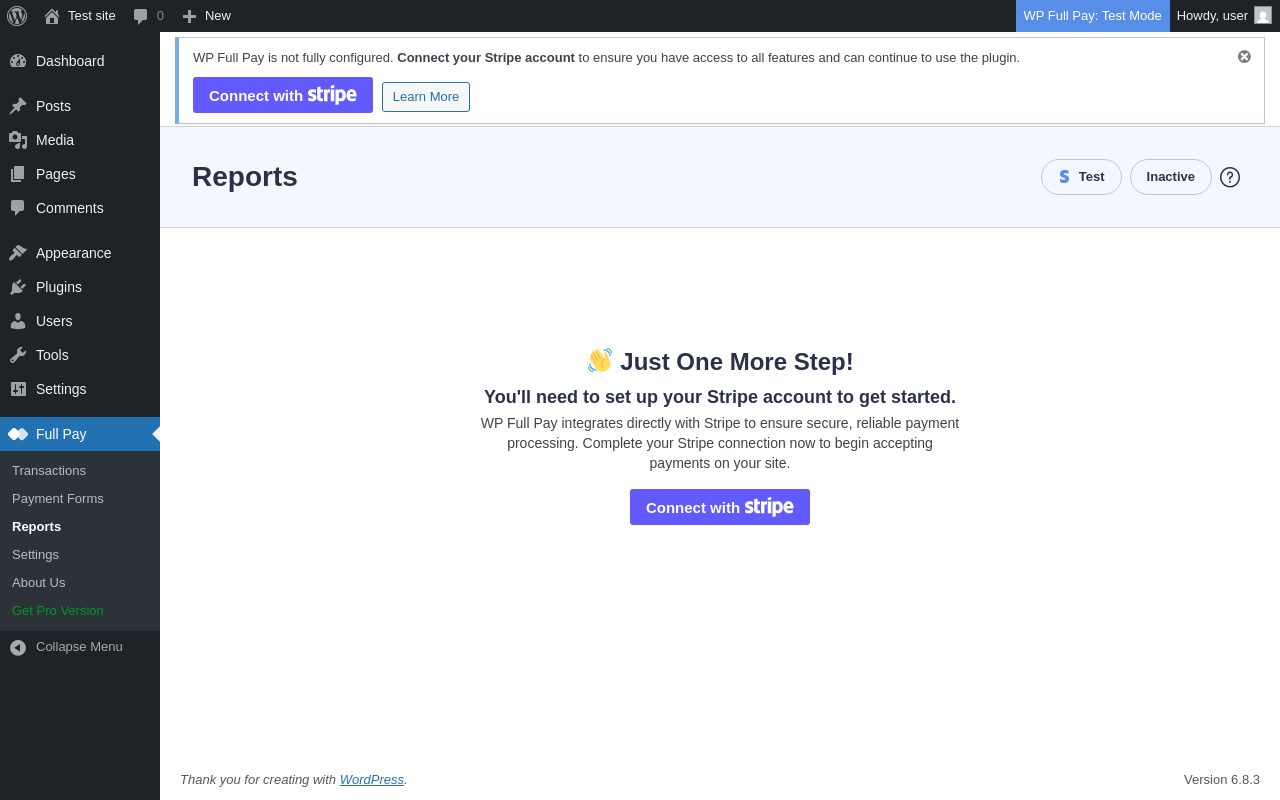
Task: Click the Comments speech bubble sidebar icon
Action: [18, 208]
